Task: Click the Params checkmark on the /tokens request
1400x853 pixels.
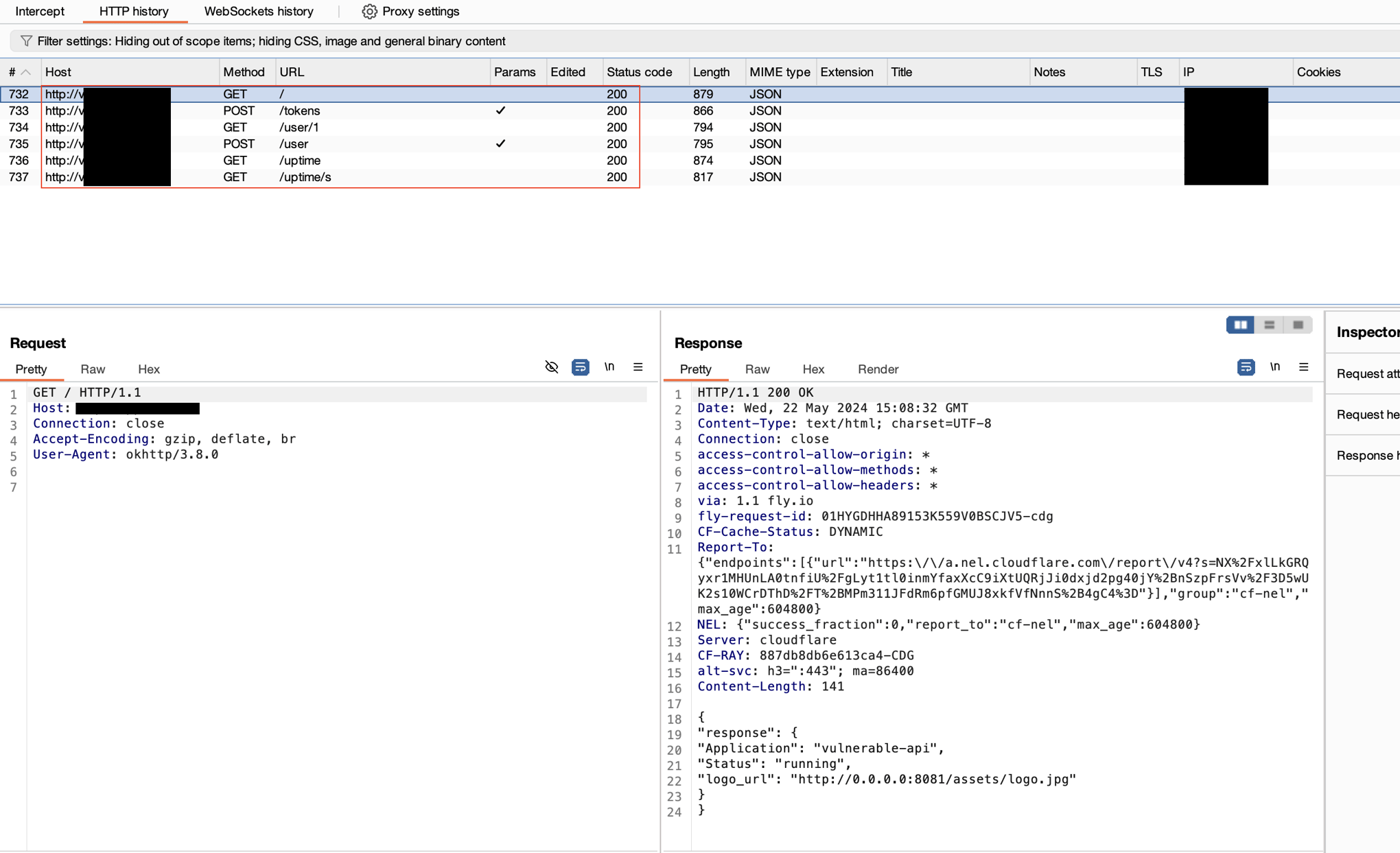Action: click(501, 110)
